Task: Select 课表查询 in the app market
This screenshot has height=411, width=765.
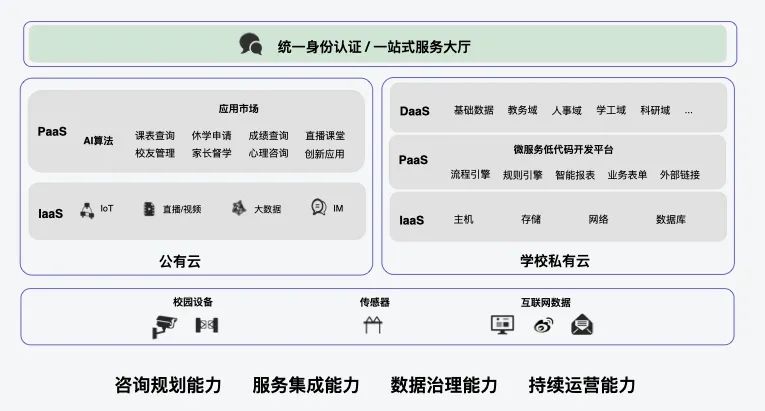Action: [x=155, y=136]
